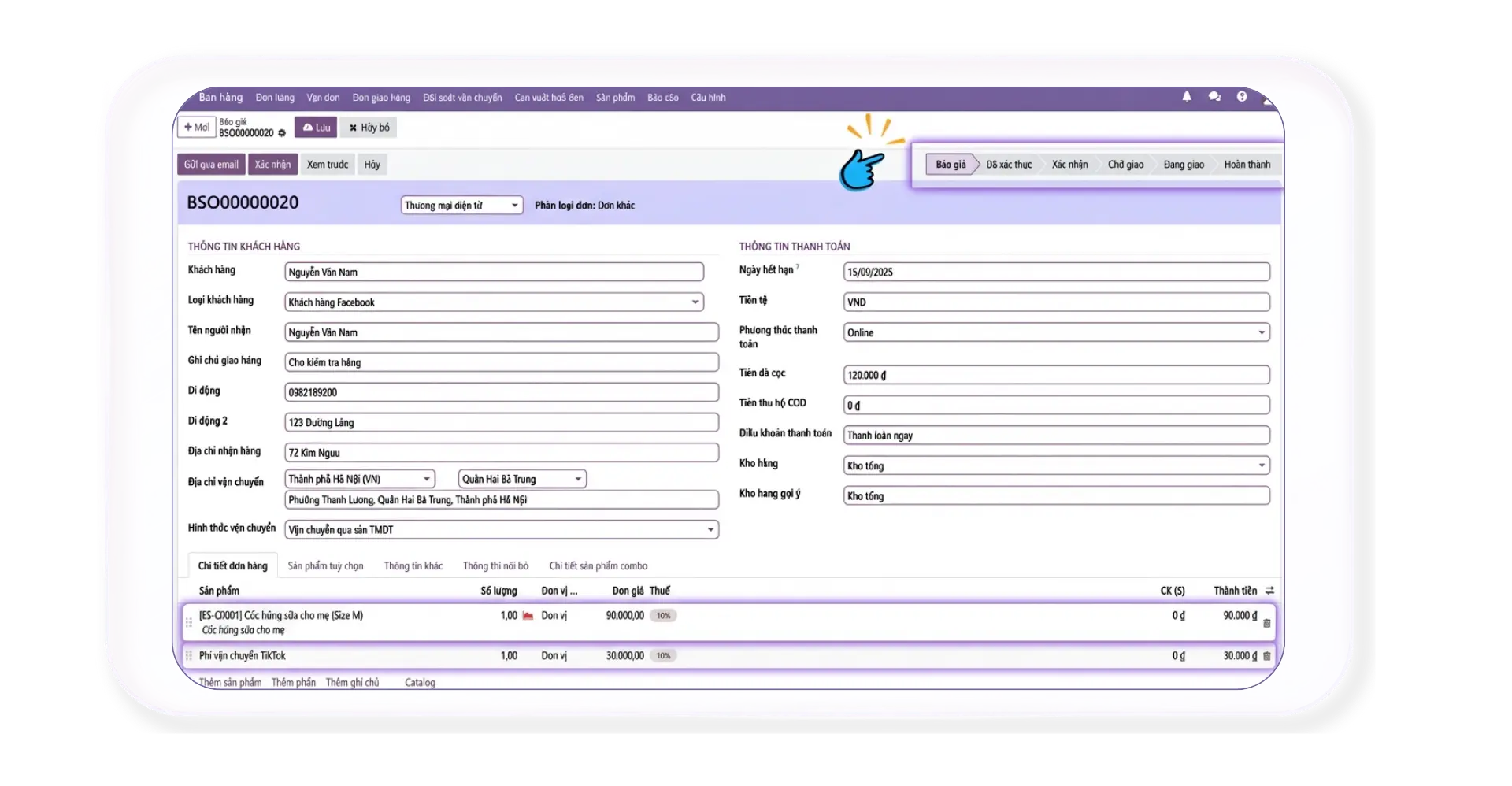Open column settings icon next to Thành tiền
Image resolution: width=1512 pixels, height=786 pixels.
(1269, 591)
